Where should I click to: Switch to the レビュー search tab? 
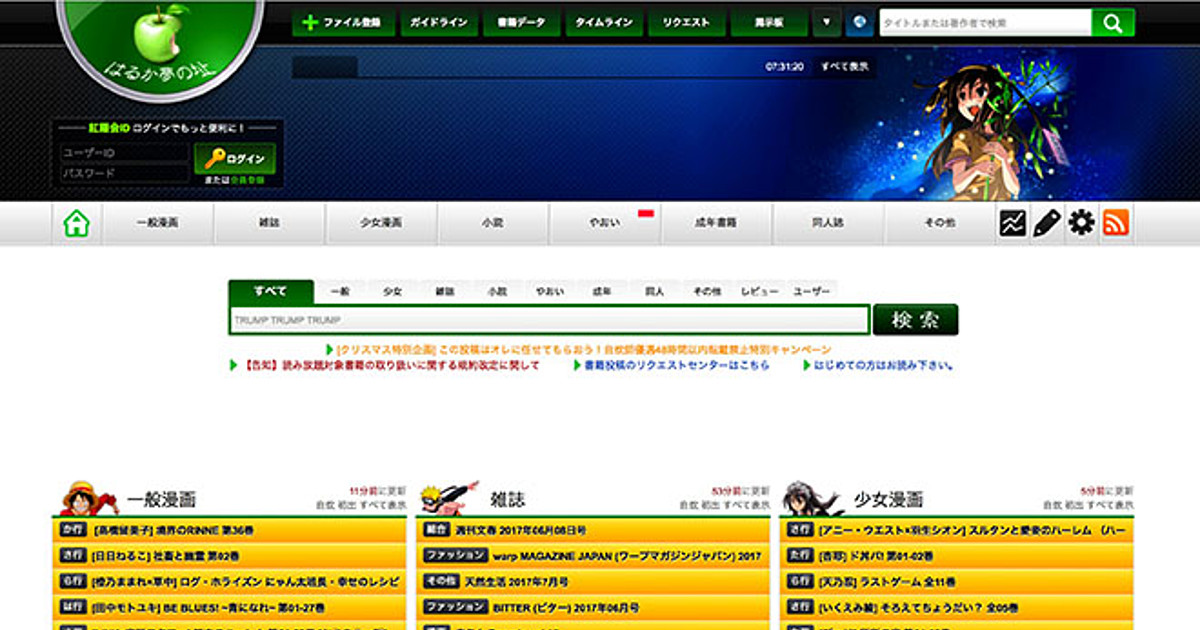click(759, 292)
